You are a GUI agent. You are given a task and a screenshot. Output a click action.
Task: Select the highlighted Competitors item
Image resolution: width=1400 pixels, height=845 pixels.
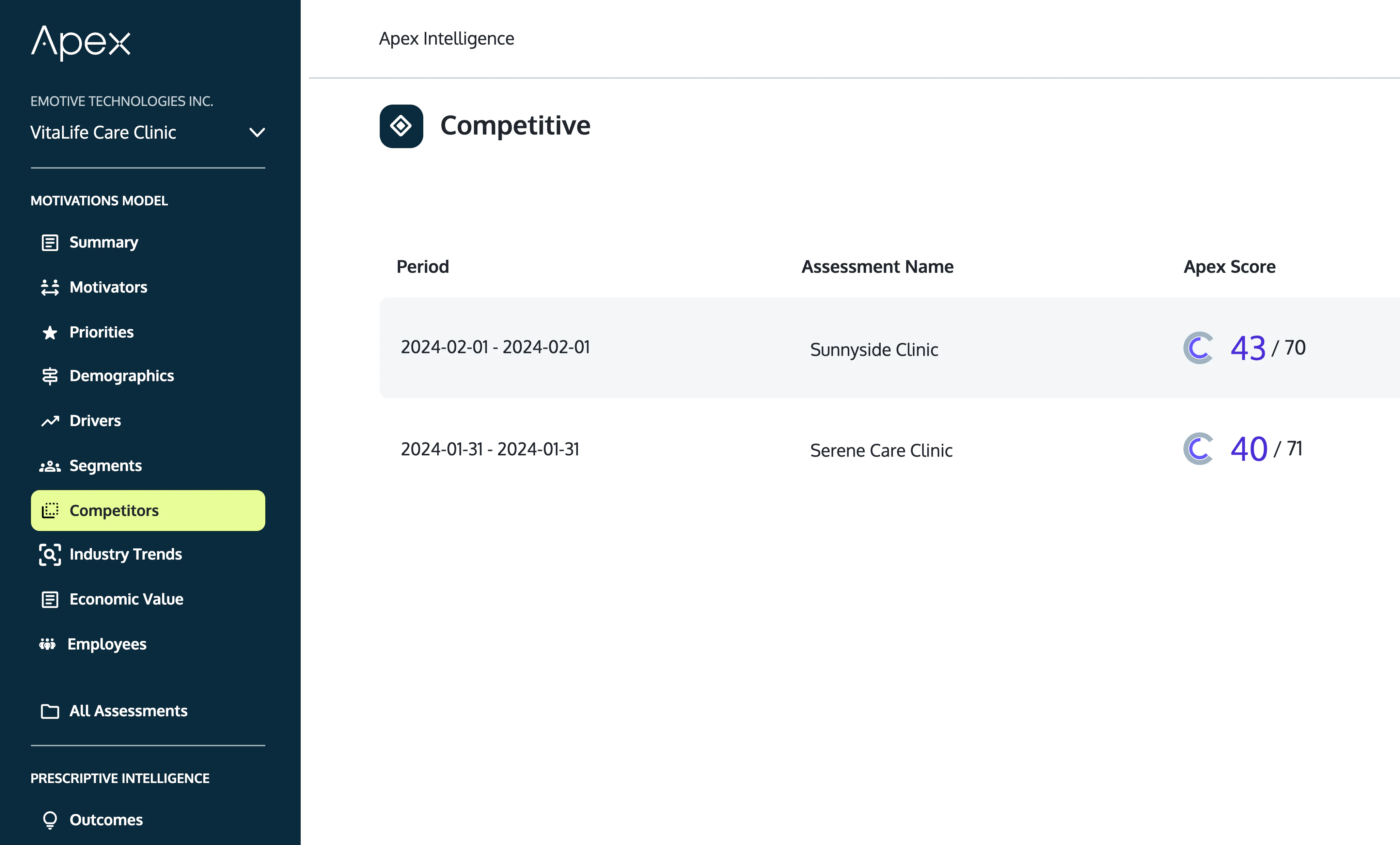coord(148,510)
